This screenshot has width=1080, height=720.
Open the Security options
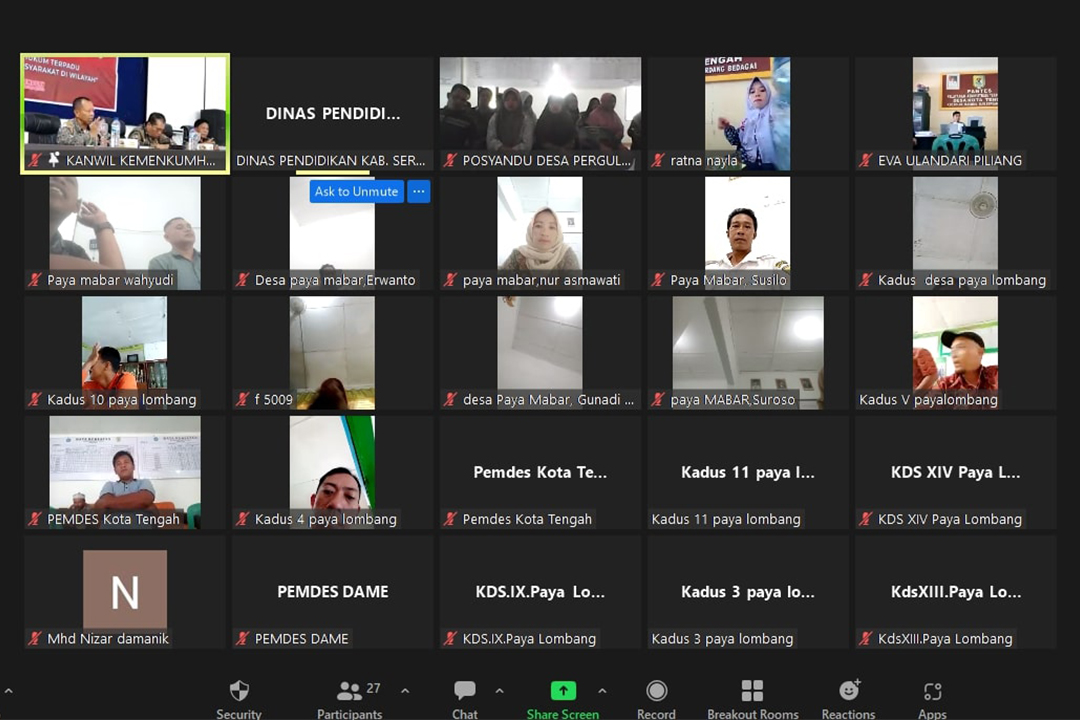(239, 698)
